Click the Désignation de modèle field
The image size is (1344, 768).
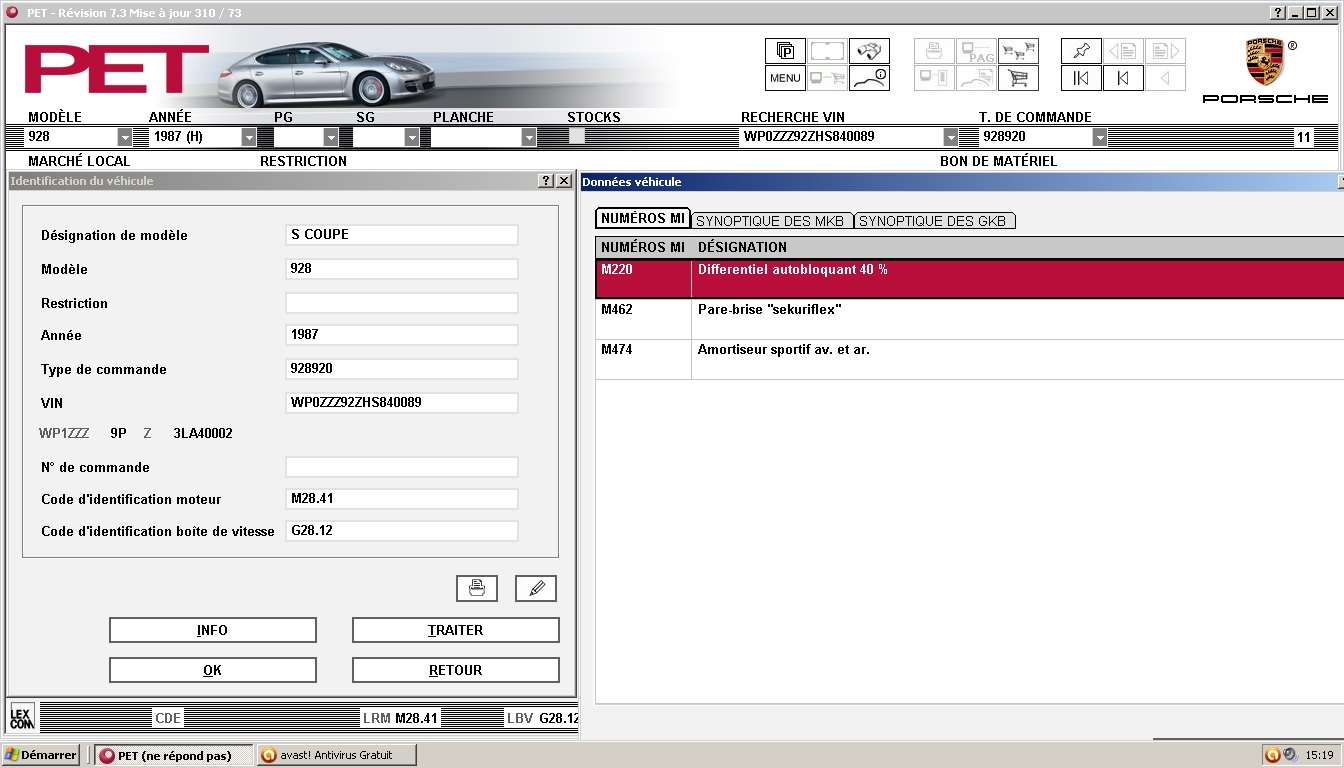402,235
